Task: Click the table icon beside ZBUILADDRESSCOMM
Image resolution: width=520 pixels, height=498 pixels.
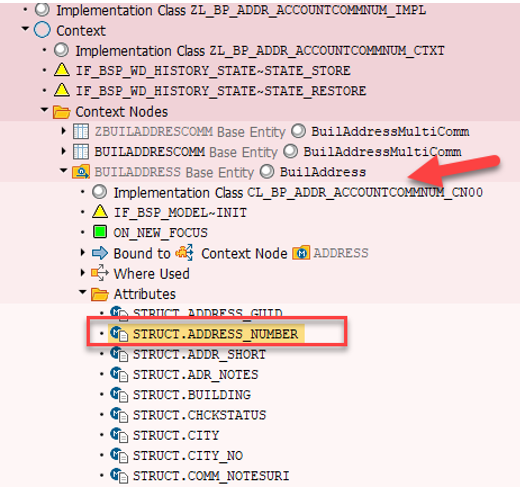Action: [81, 131]
